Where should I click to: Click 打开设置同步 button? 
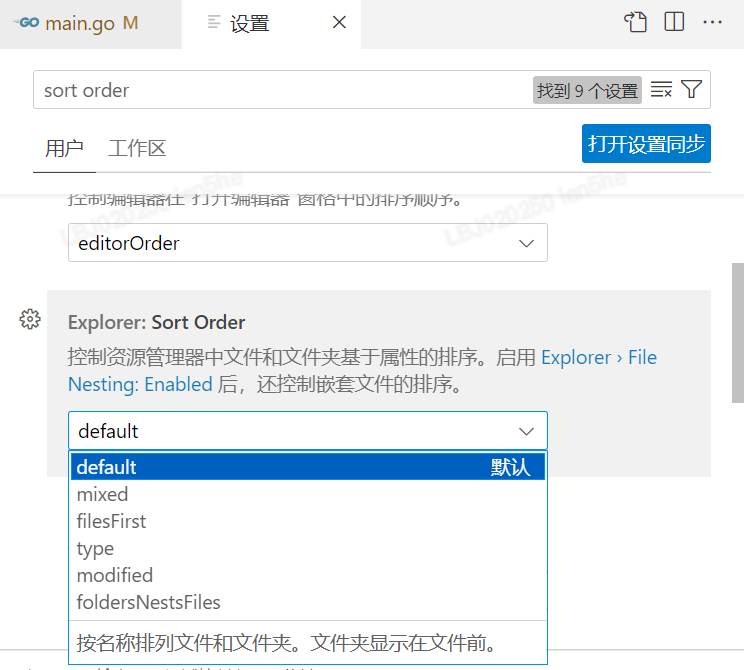(646, 143)
